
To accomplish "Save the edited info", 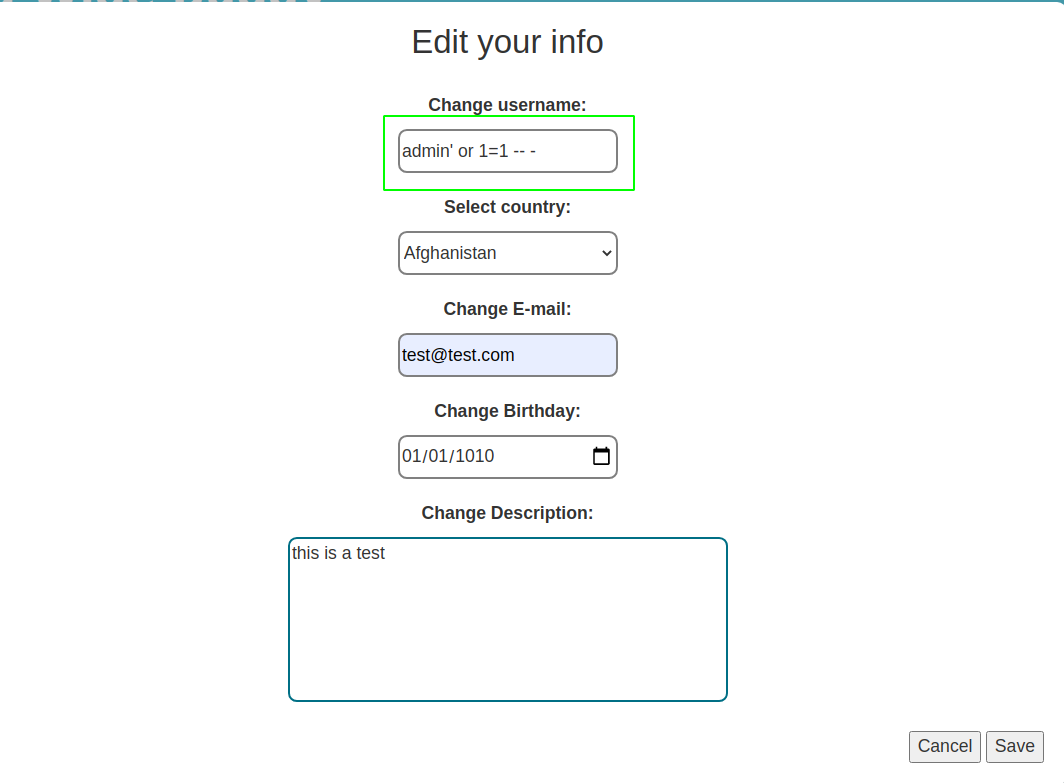I will [x=1014, y=746].
